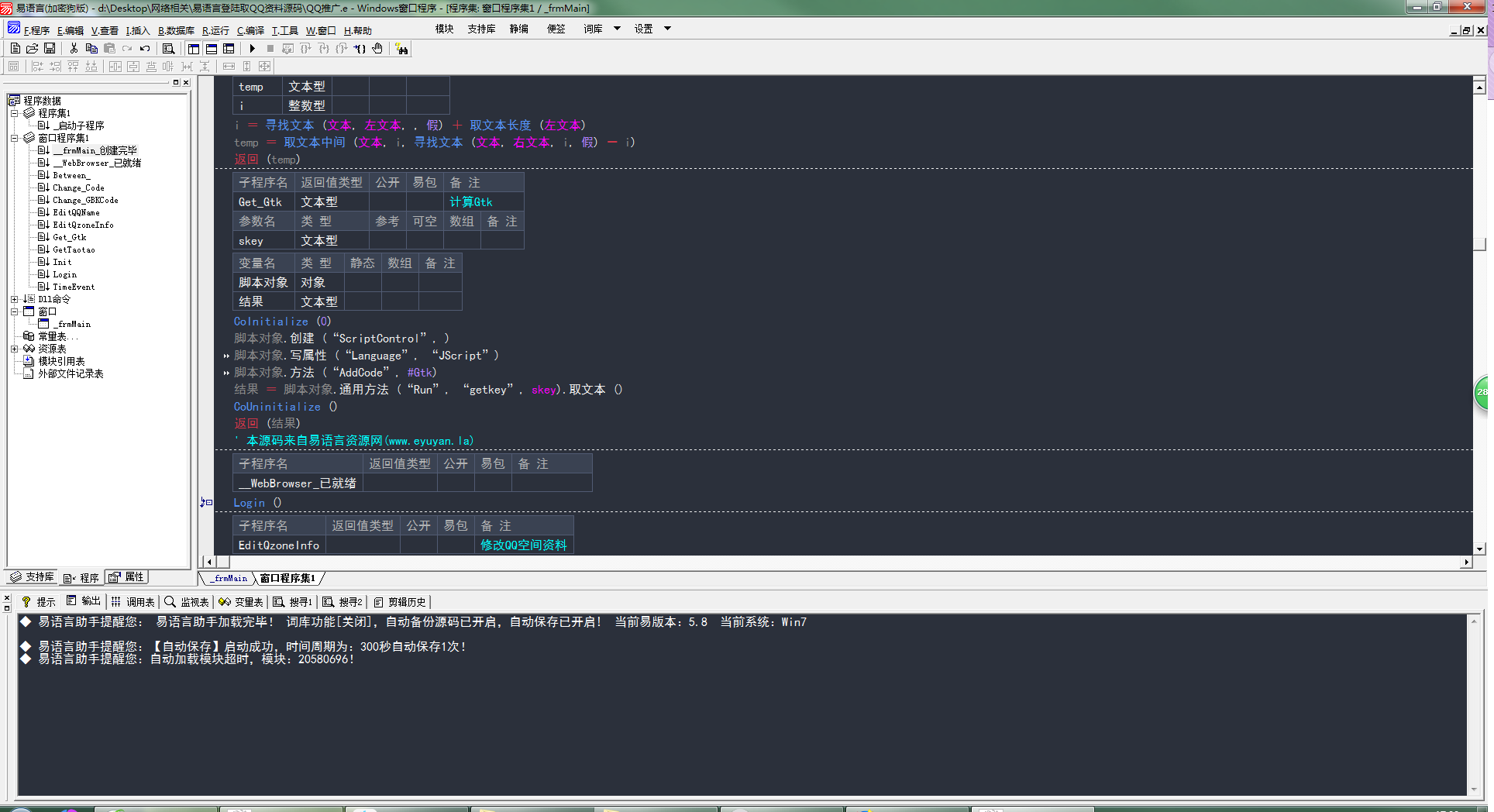This screenshot has width=1494, height=812.
Task: Open the 搜寻1 output tab
Action: pyautogui.click(x=292, y=601)
